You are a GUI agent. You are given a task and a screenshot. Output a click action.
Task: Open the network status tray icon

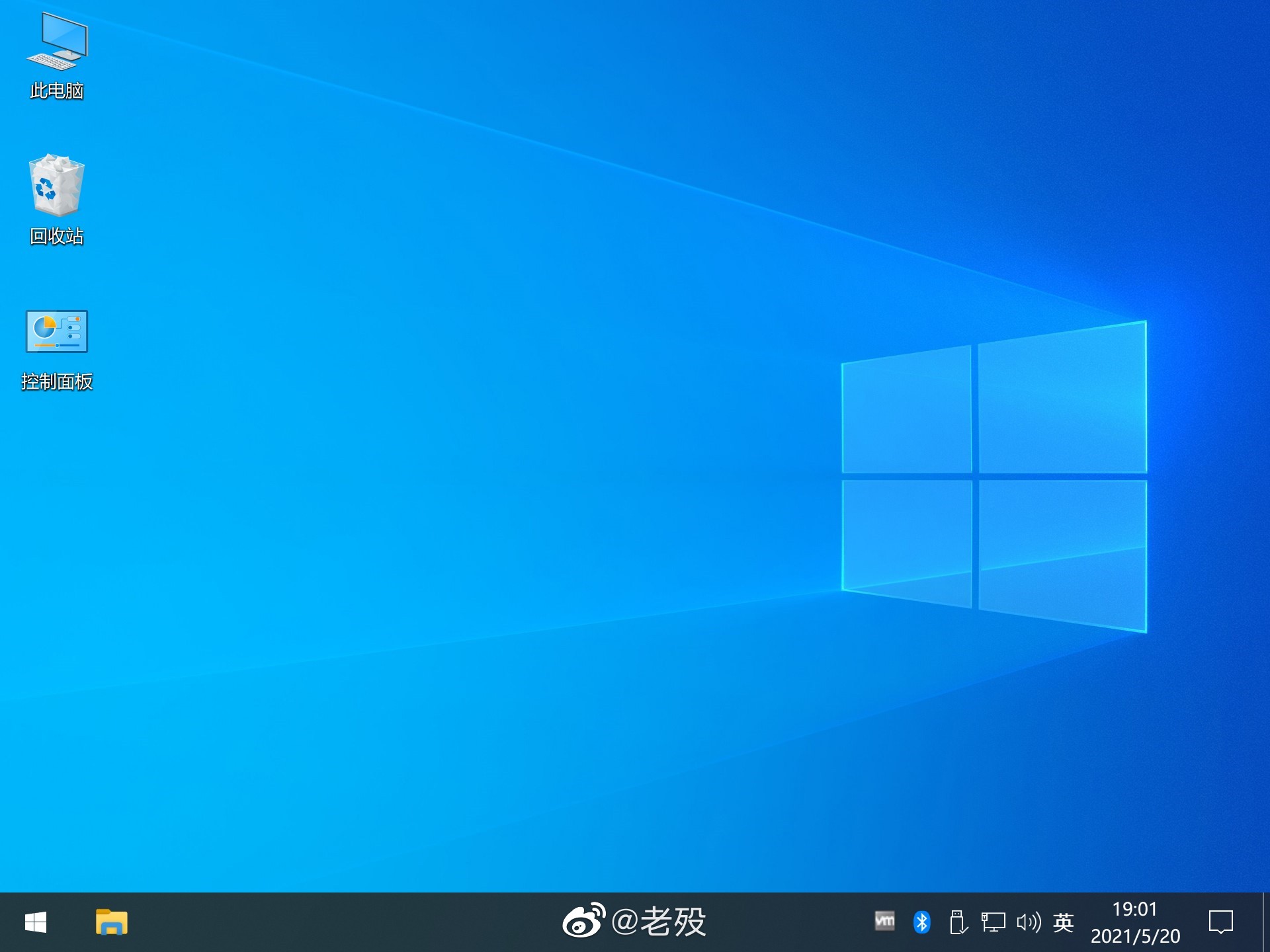tap(993, 922)
